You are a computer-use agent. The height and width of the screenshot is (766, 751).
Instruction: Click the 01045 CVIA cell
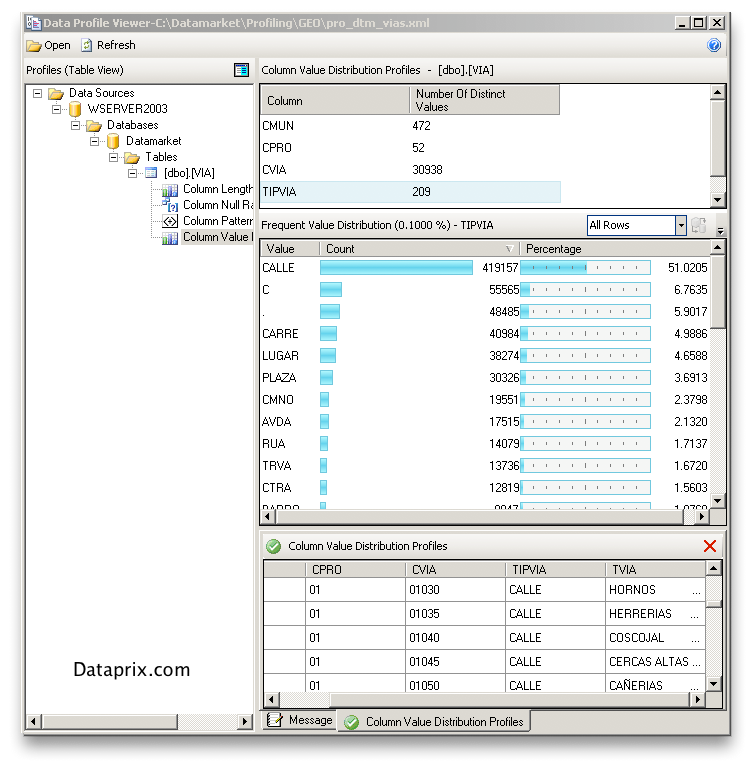tap(456, 661)
